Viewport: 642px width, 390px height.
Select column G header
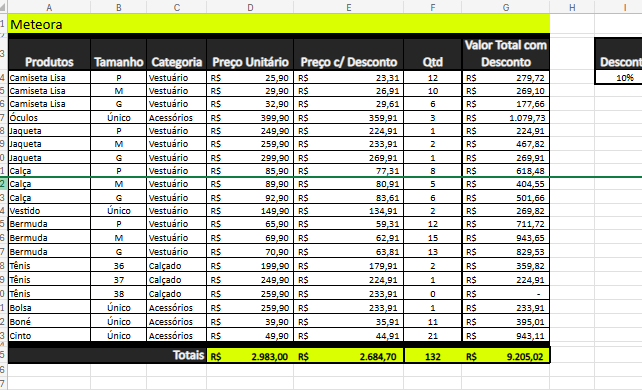506,7
